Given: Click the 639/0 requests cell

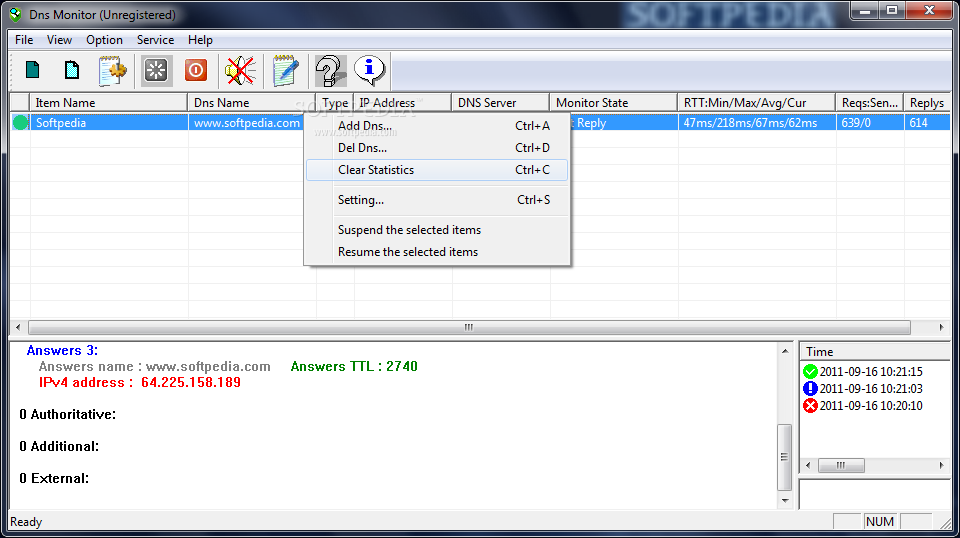Looking at the screenshot, I should [869, 122].
